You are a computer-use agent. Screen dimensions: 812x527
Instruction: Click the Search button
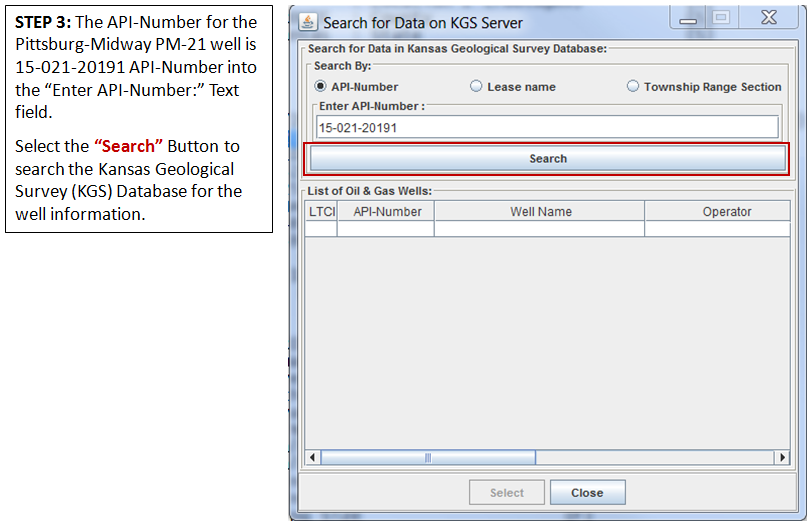point(547,158)
